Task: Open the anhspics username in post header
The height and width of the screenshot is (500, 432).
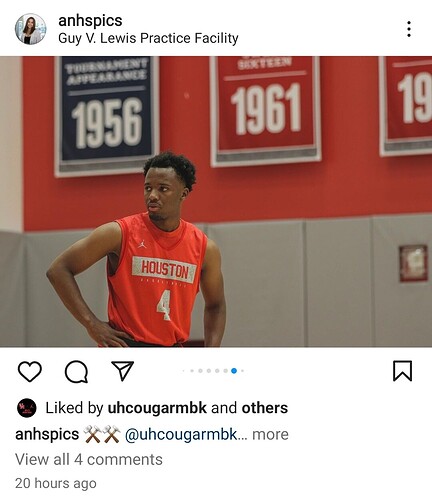Action: pyautogui.click(x=90, y=21)
